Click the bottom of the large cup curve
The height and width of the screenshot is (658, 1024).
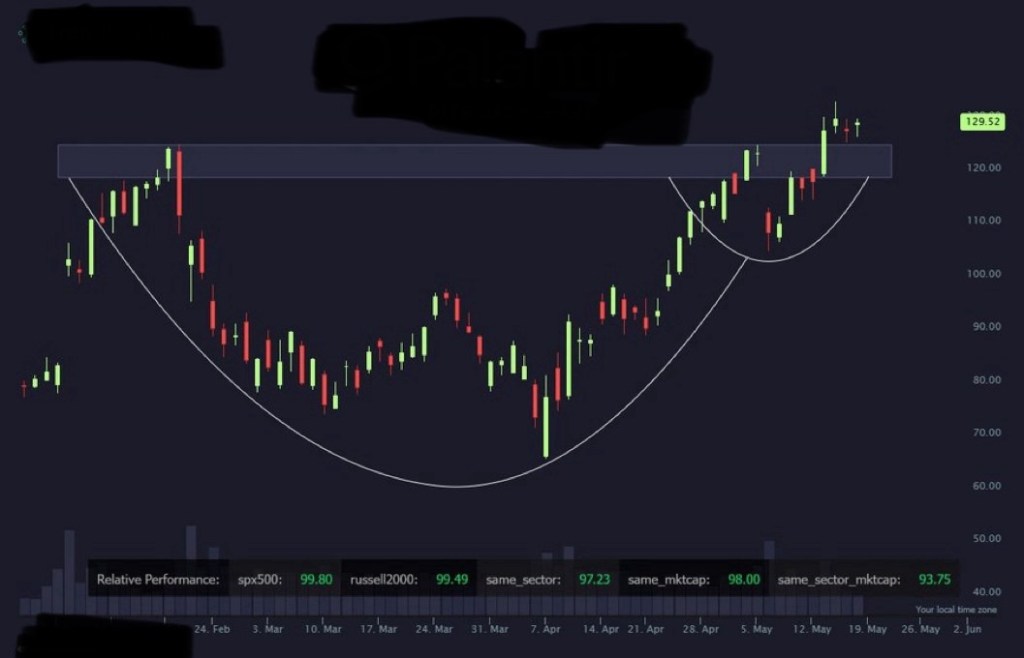point(458,486)
